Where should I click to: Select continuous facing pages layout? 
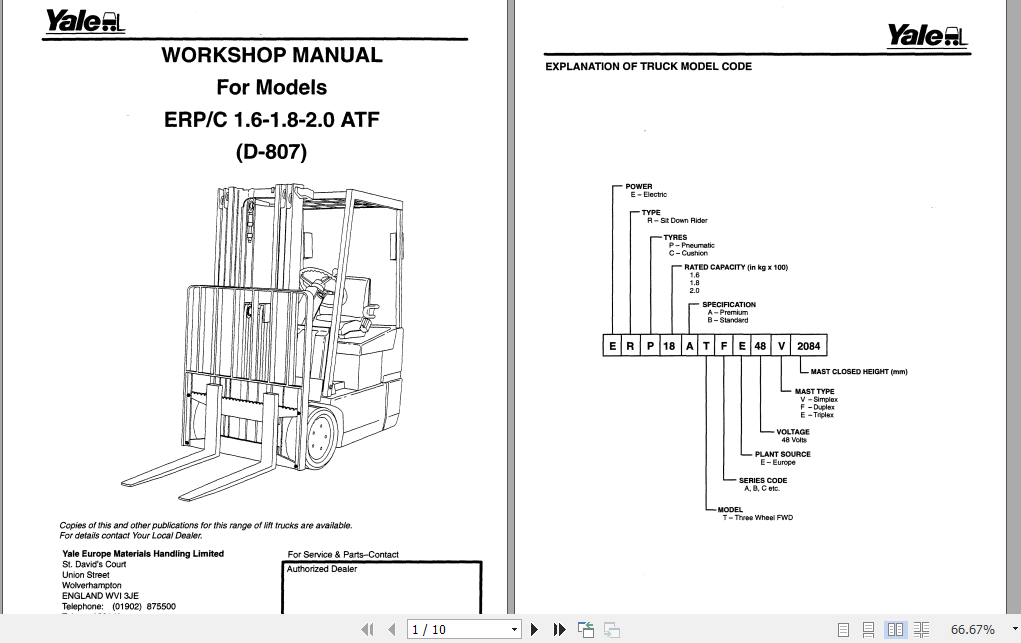[x=921, y=629]
